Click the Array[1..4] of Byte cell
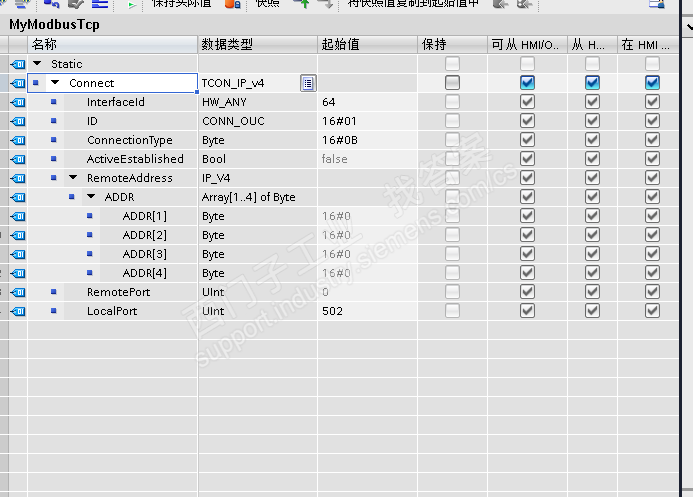Viewport: 693px width, 497px height. [x=258, y=197]
